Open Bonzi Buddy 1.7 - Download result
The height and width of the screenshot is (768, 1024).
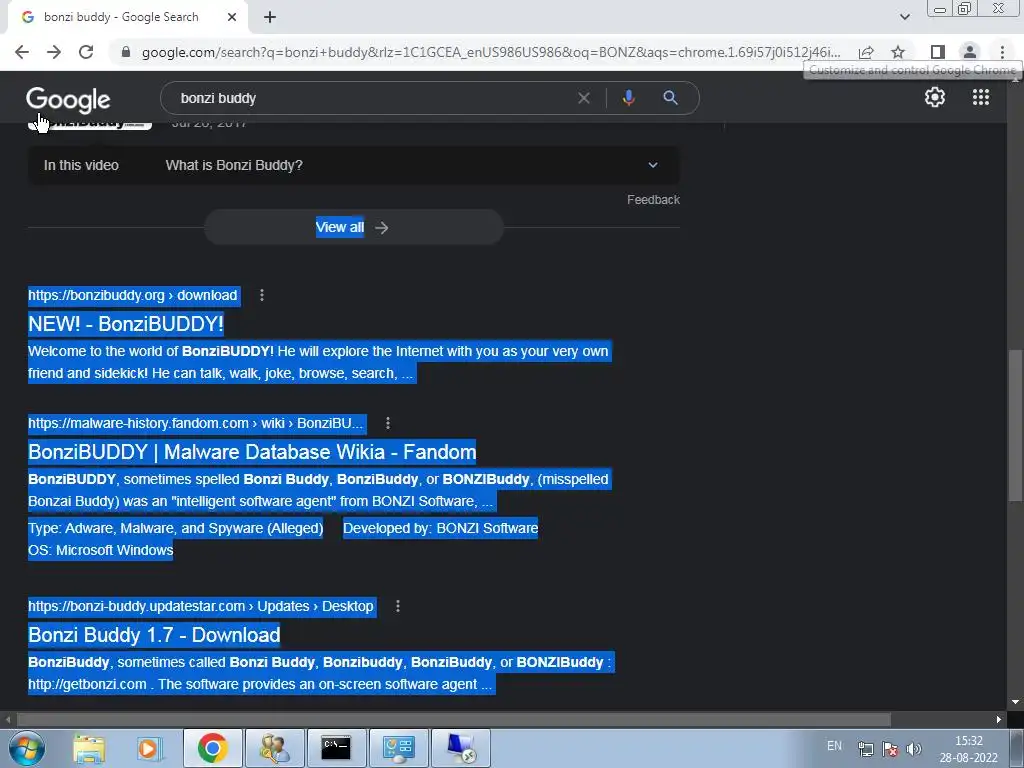click(154, 635)
